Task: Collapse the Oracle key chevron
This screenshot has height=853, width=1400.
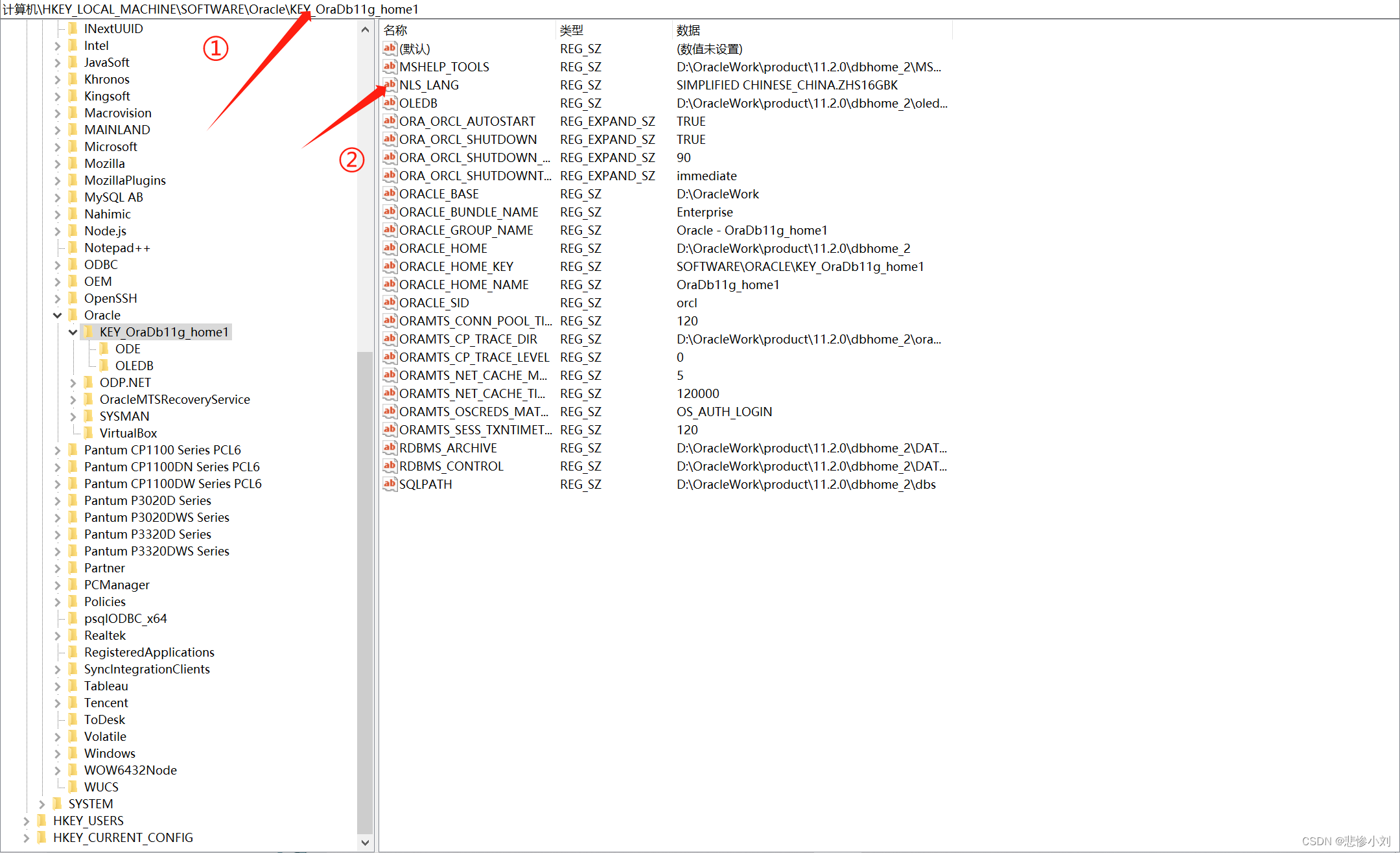Action: pyautogui.click(x=58, y=315)
